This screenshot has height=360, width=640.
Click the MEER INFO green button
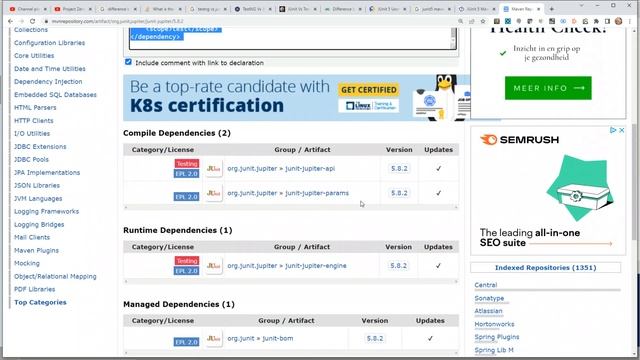coord(548,88)
